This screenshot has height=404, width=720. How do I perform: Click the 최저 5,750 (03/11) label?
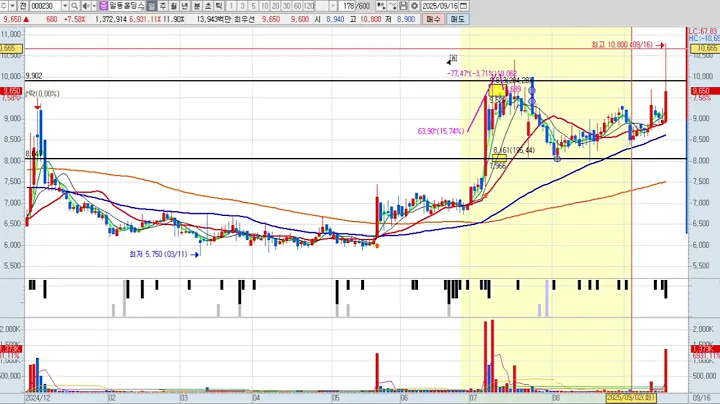[x=158, y=254]
